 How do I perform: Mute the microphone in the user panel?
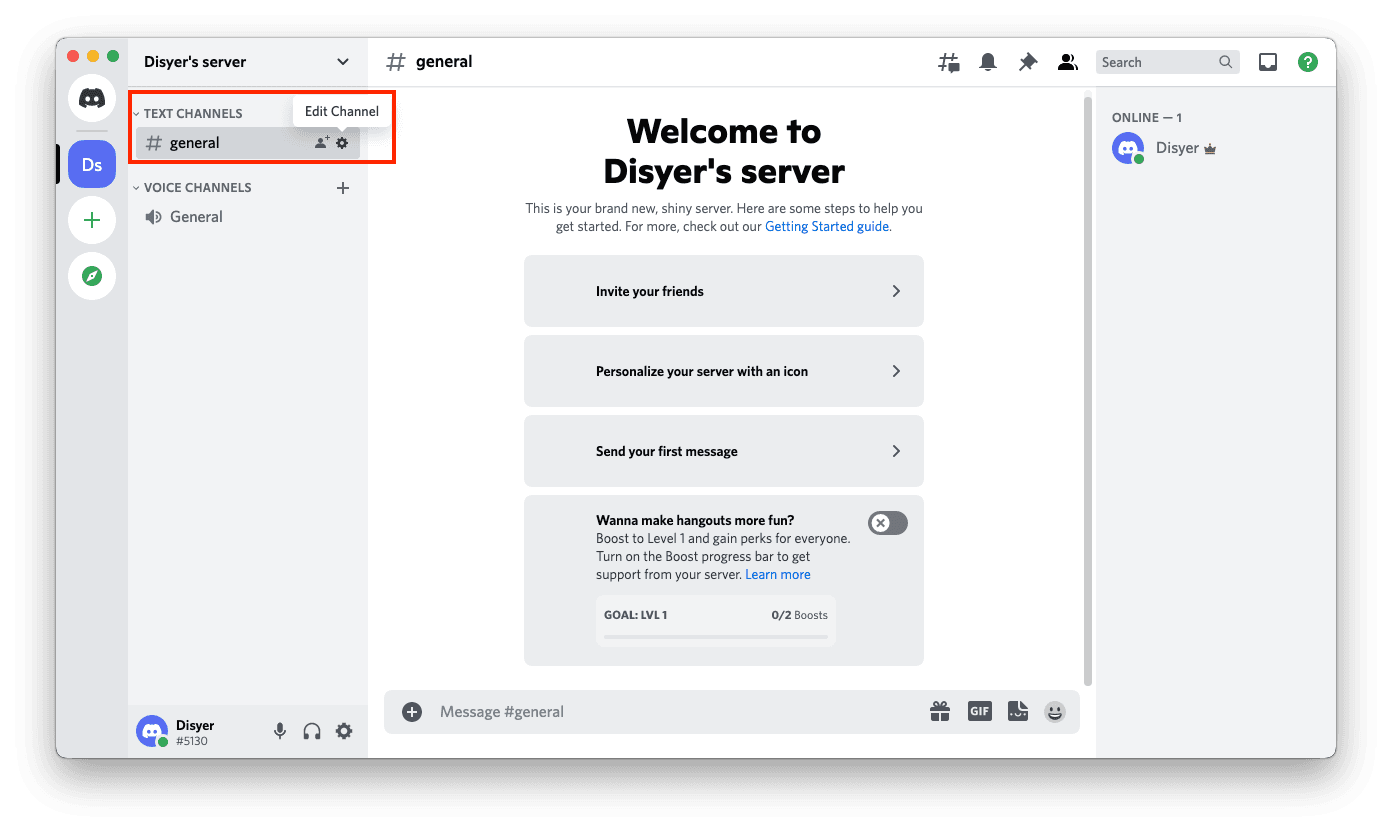[280, 731]
